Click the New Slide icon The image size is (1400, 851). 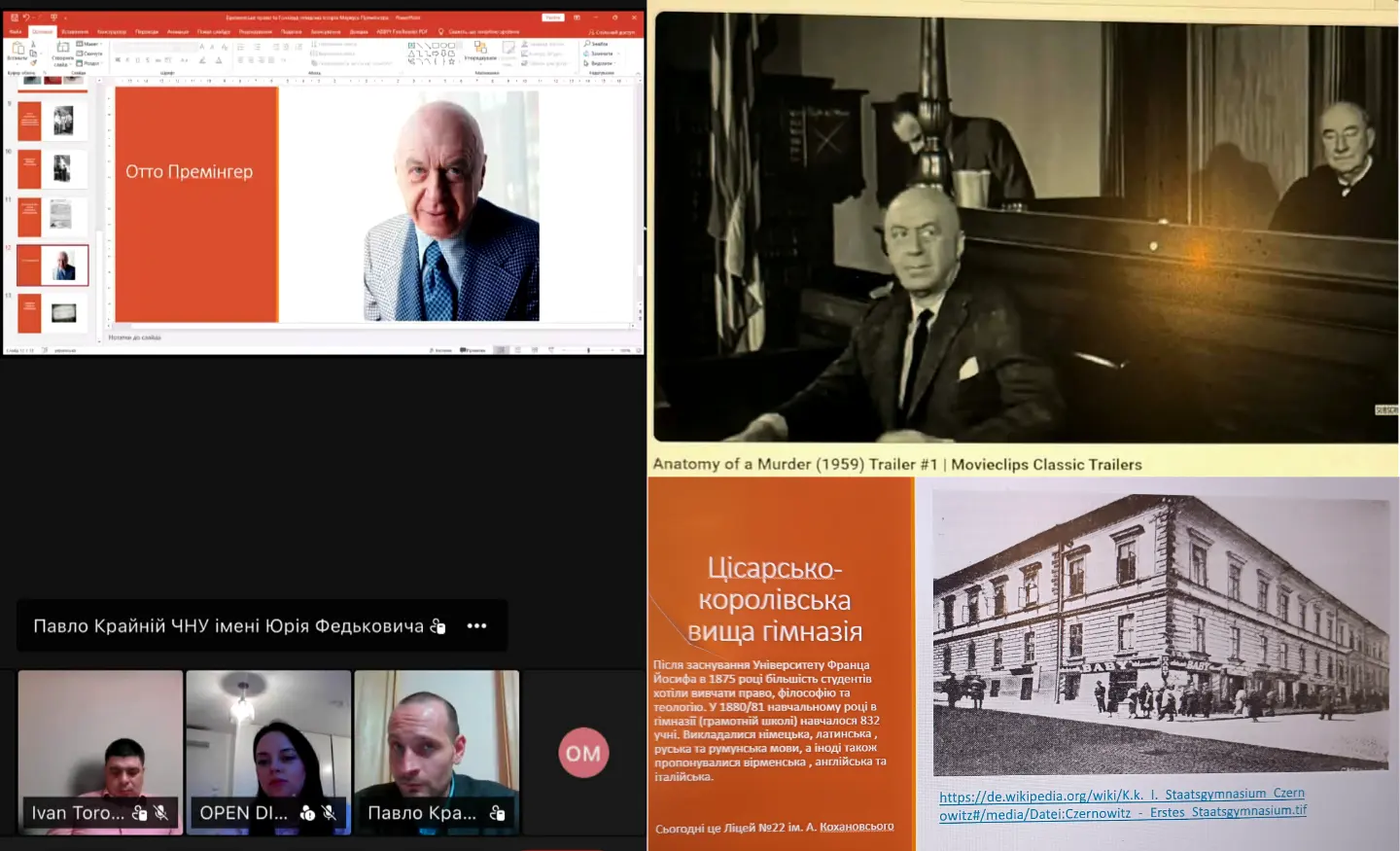(63, 47)
